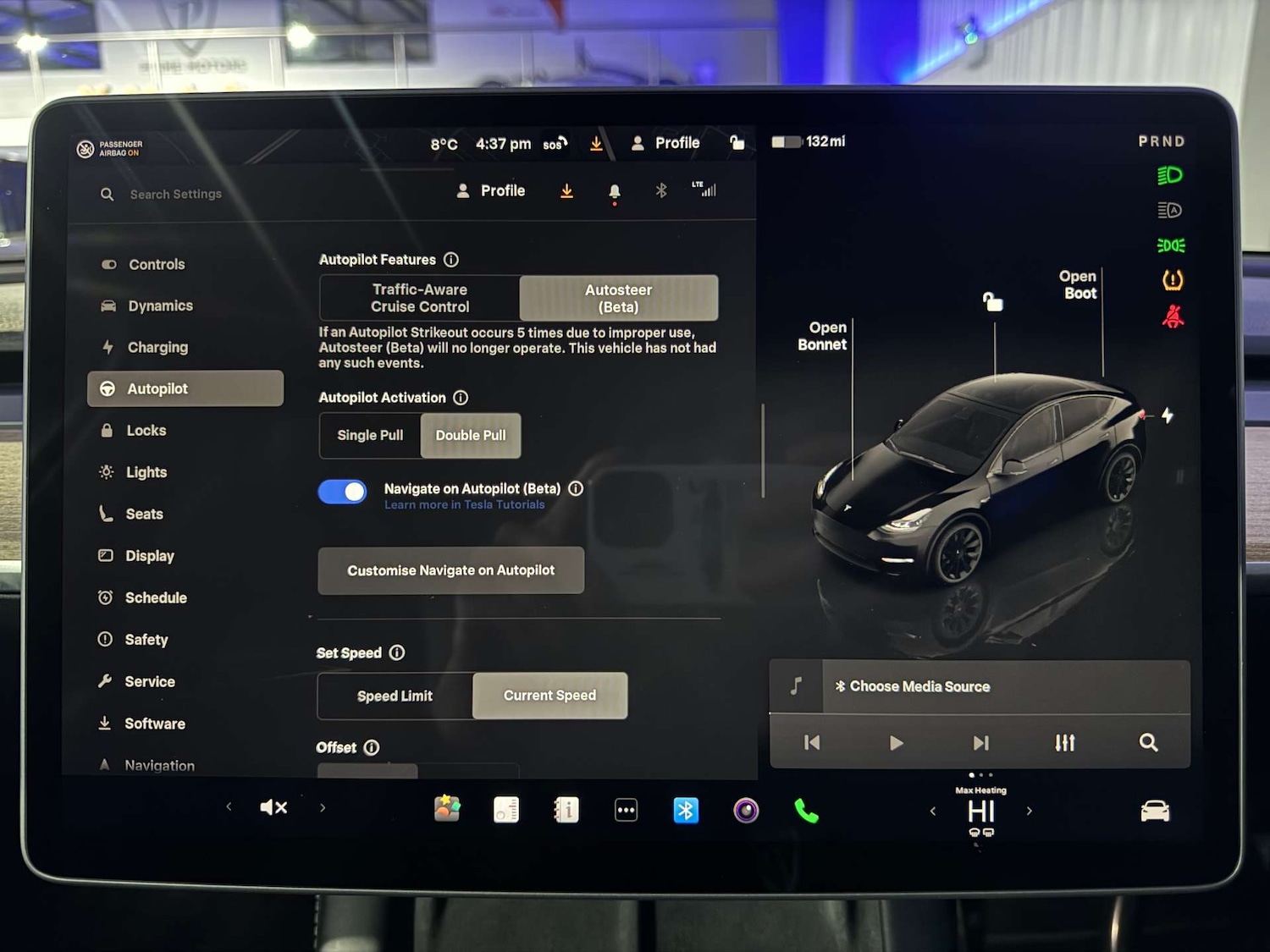The width and height of the screenshot is (1270, 952).
Task: Open the notifications bell icon
Action: click(615, 190)
